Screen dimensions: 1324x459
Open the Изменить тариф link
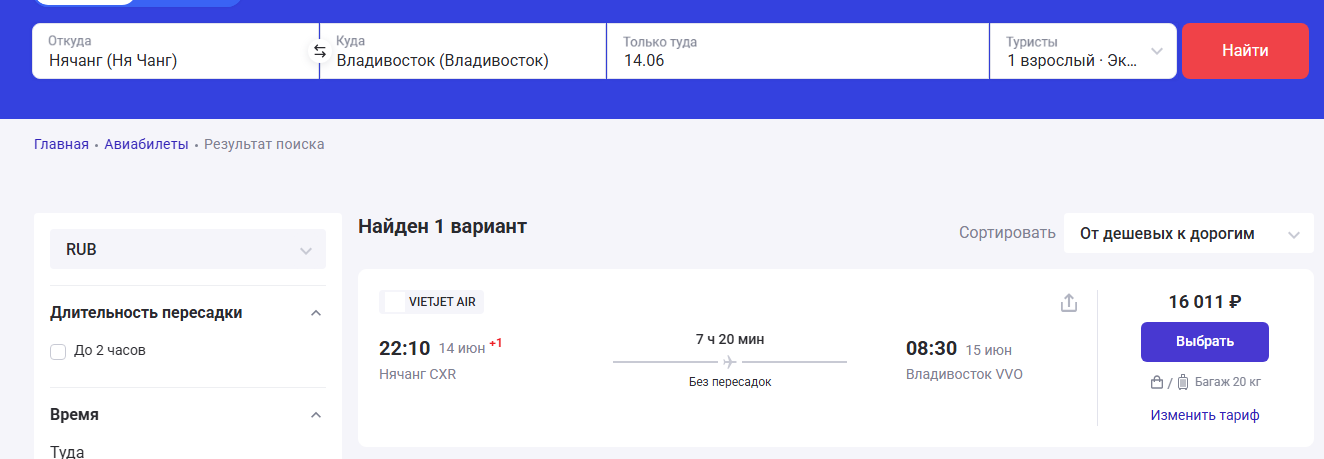pyautogui.click(x=1204, y=415)
